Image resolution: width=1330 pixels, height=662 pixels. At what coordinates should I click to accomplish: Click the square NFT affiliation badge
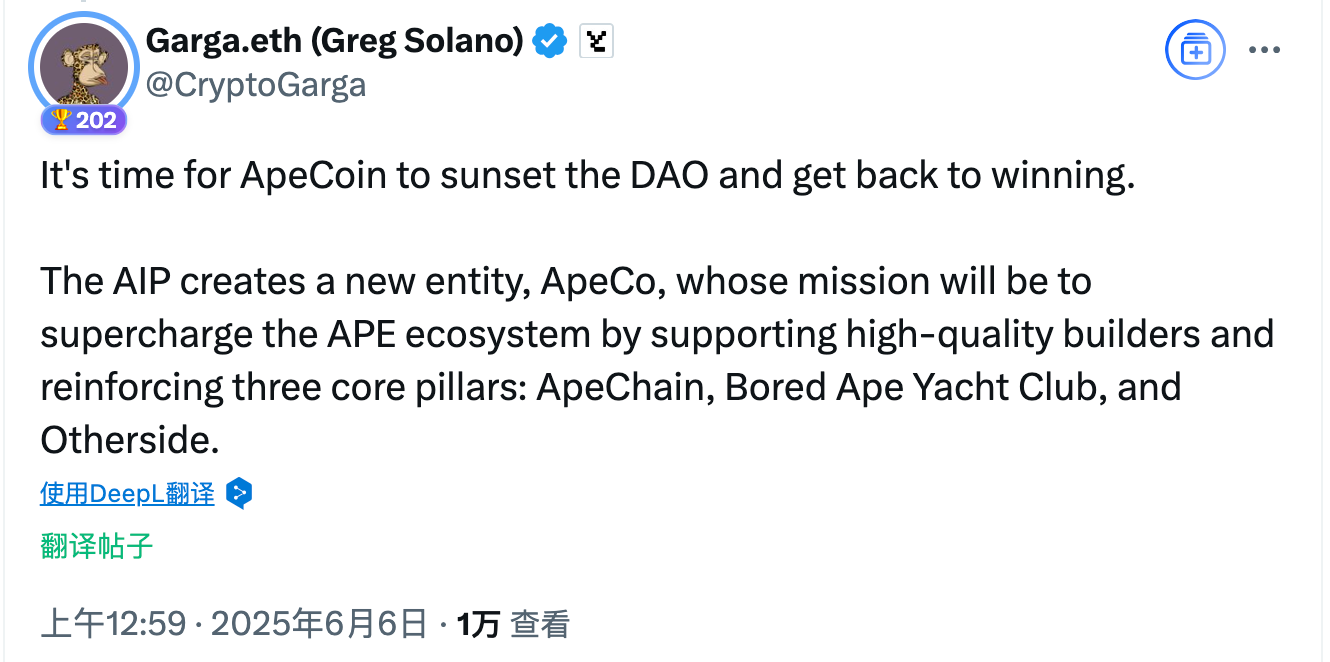coord(596,41)
